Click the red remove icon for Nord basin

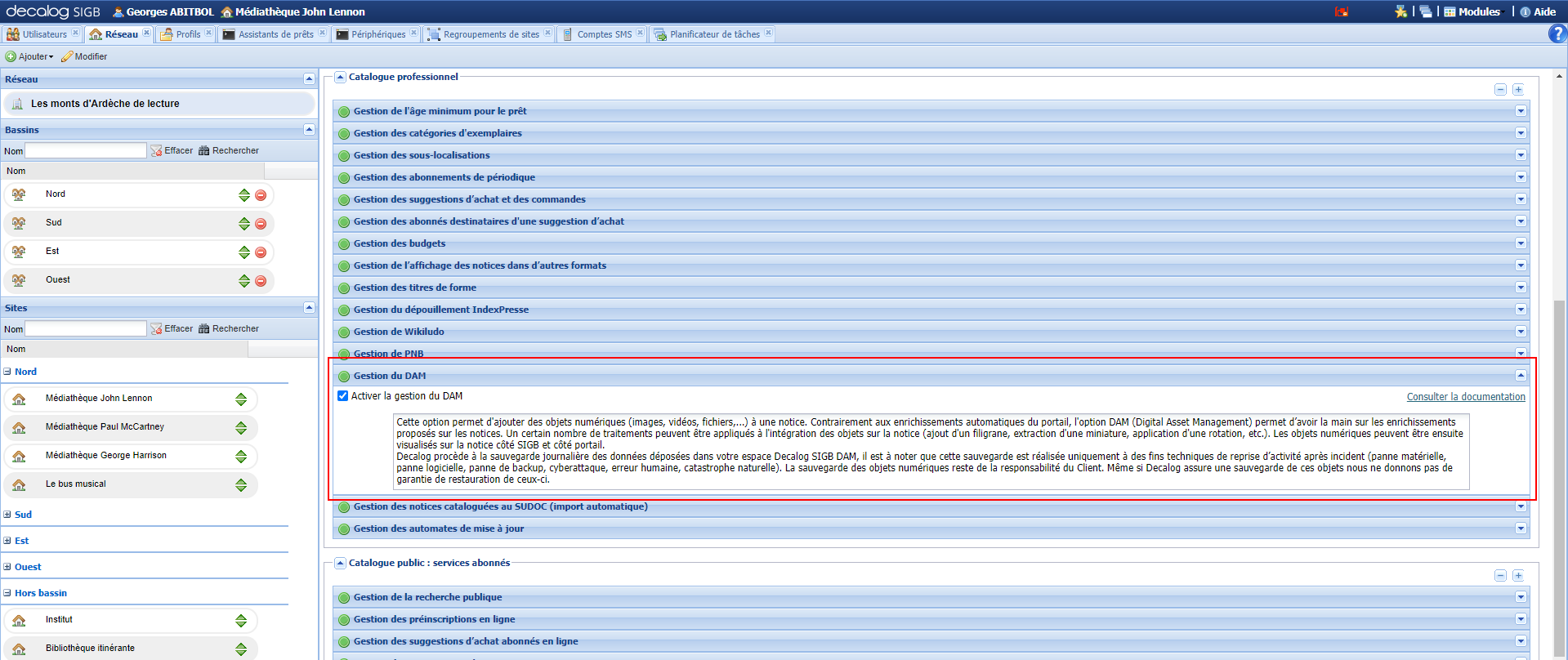pyautogui.click(x=261, y=195)
